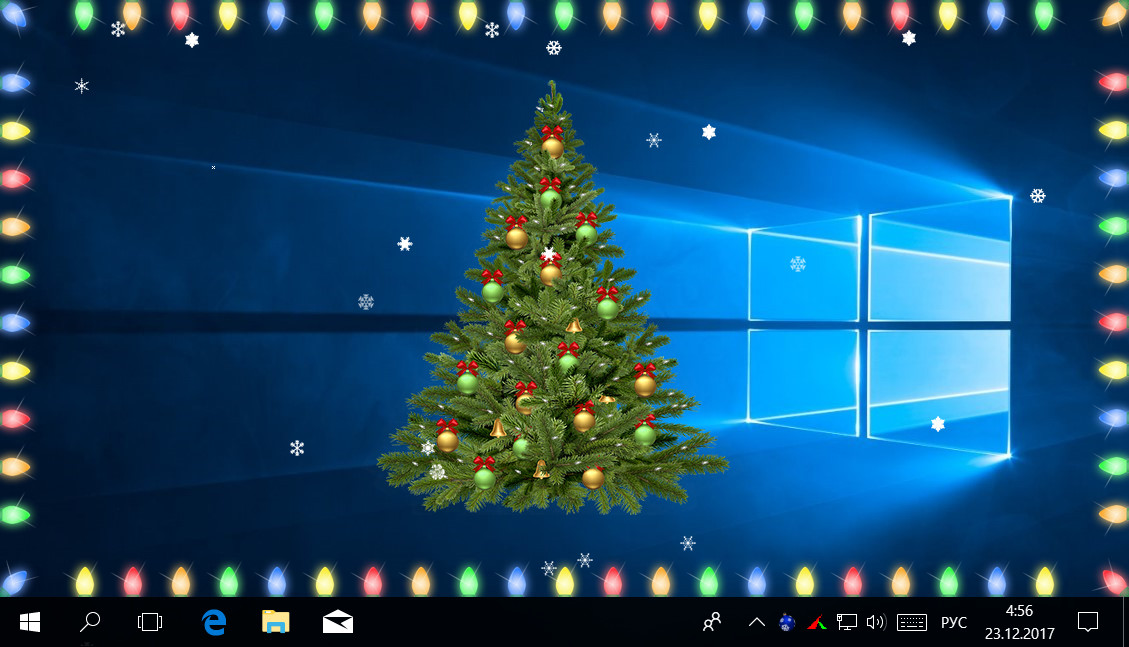This screenshot has width=1129, height=647.
Task: Open the volume control speaker icon
Action: [876, 622]
